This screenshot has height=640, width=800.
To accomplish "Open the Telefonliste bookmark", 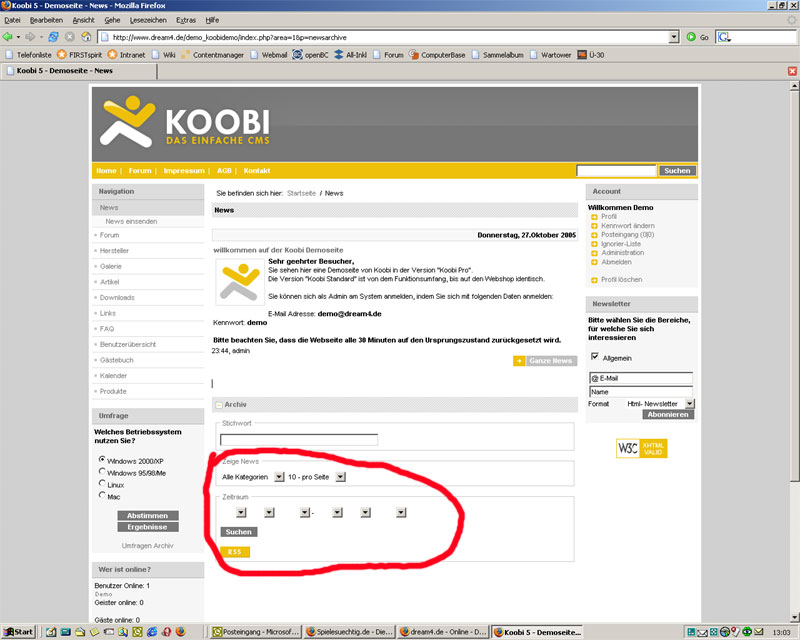I will tap(28, 55).
